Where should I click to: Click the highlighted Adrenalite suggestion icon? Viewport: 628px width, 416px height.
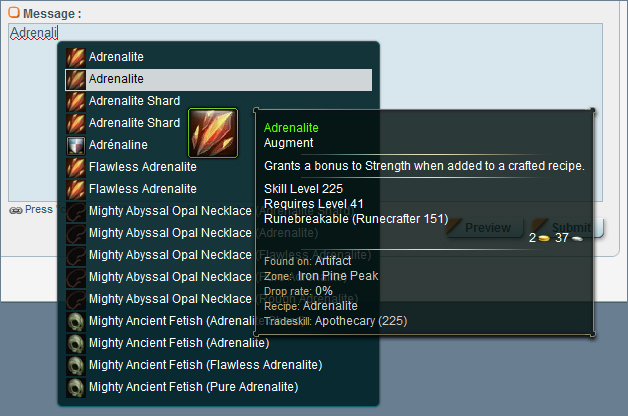coord(76,79)
